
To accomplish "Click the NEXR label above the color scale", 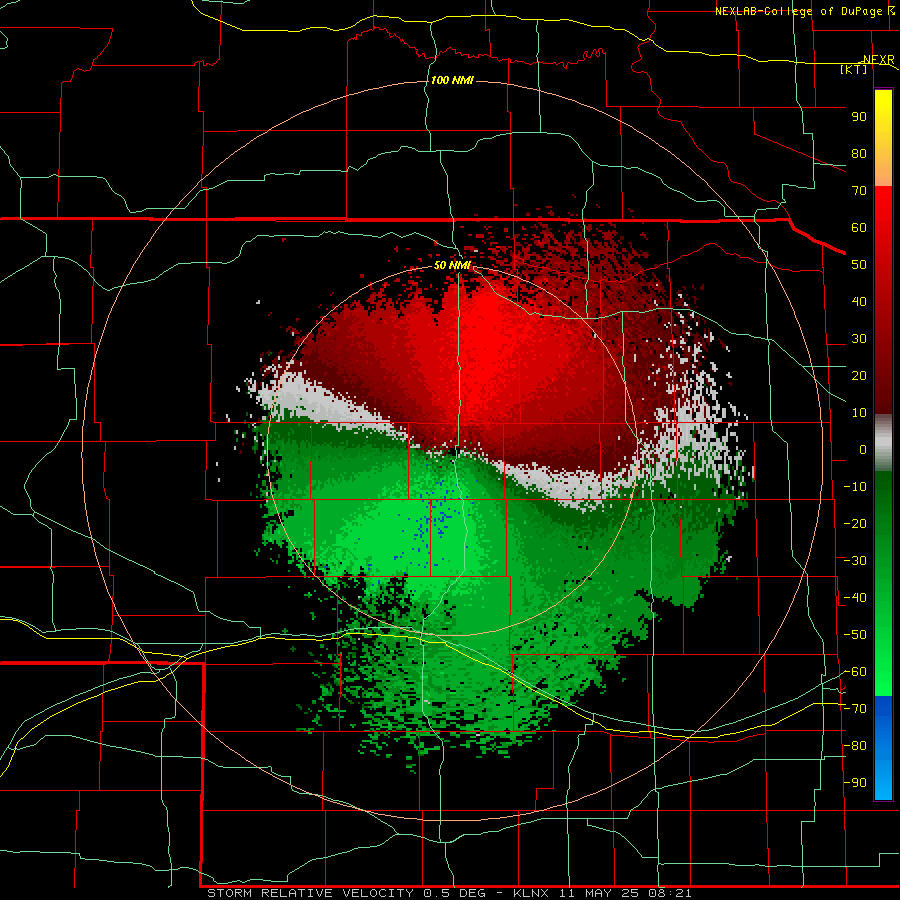I will click(x=879, y=60).
